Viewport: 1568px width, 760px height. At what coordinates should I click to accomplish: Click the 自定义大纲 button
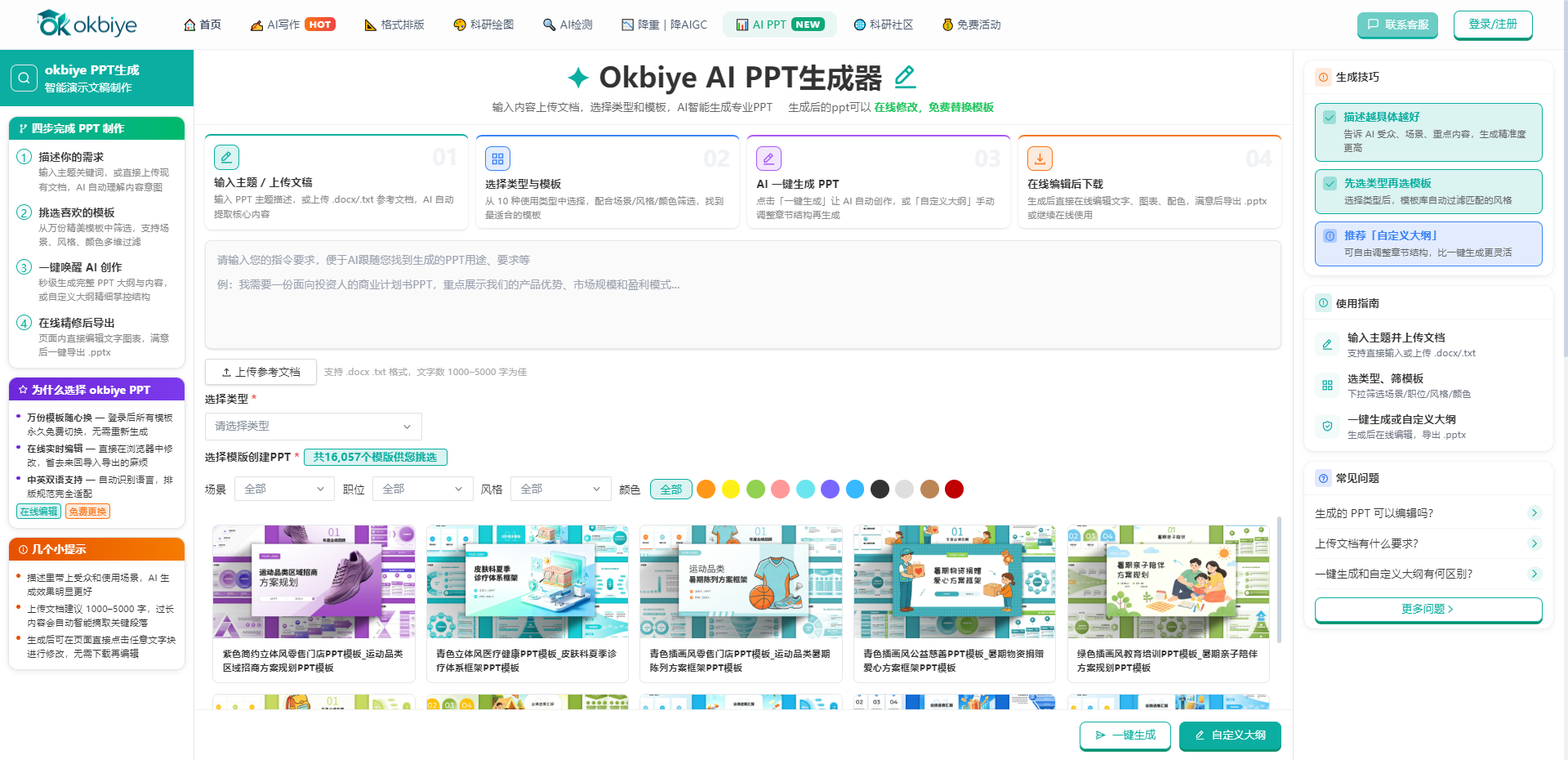click(x=1230, y=735)
